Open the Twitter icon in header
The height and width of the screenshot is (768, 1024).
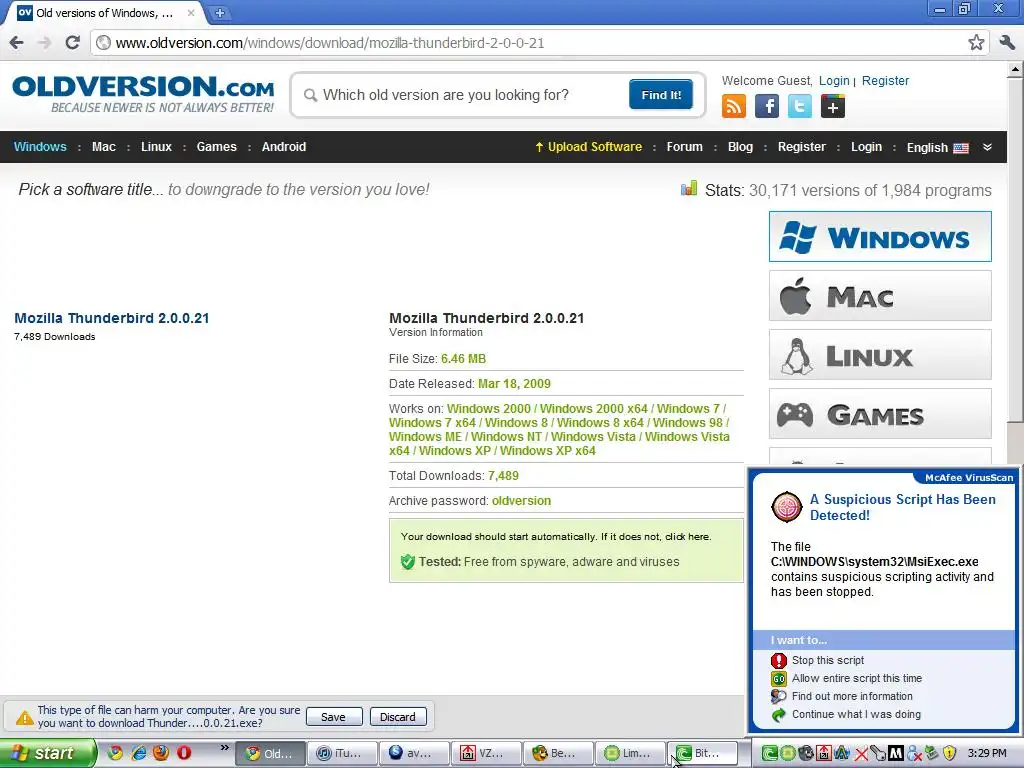pyautogui.click(x=799, y=106)
